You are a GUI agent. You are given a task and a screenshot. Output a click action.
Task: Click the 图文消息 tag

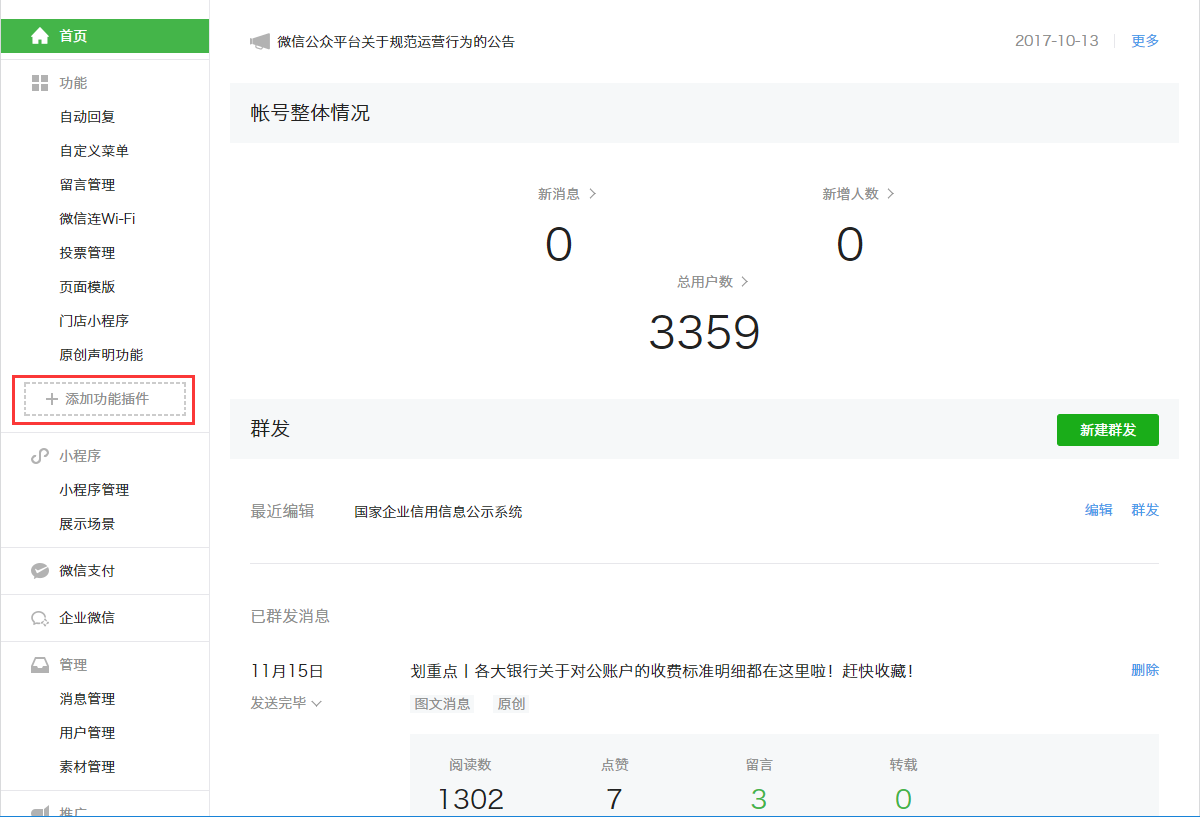[442, 704]
